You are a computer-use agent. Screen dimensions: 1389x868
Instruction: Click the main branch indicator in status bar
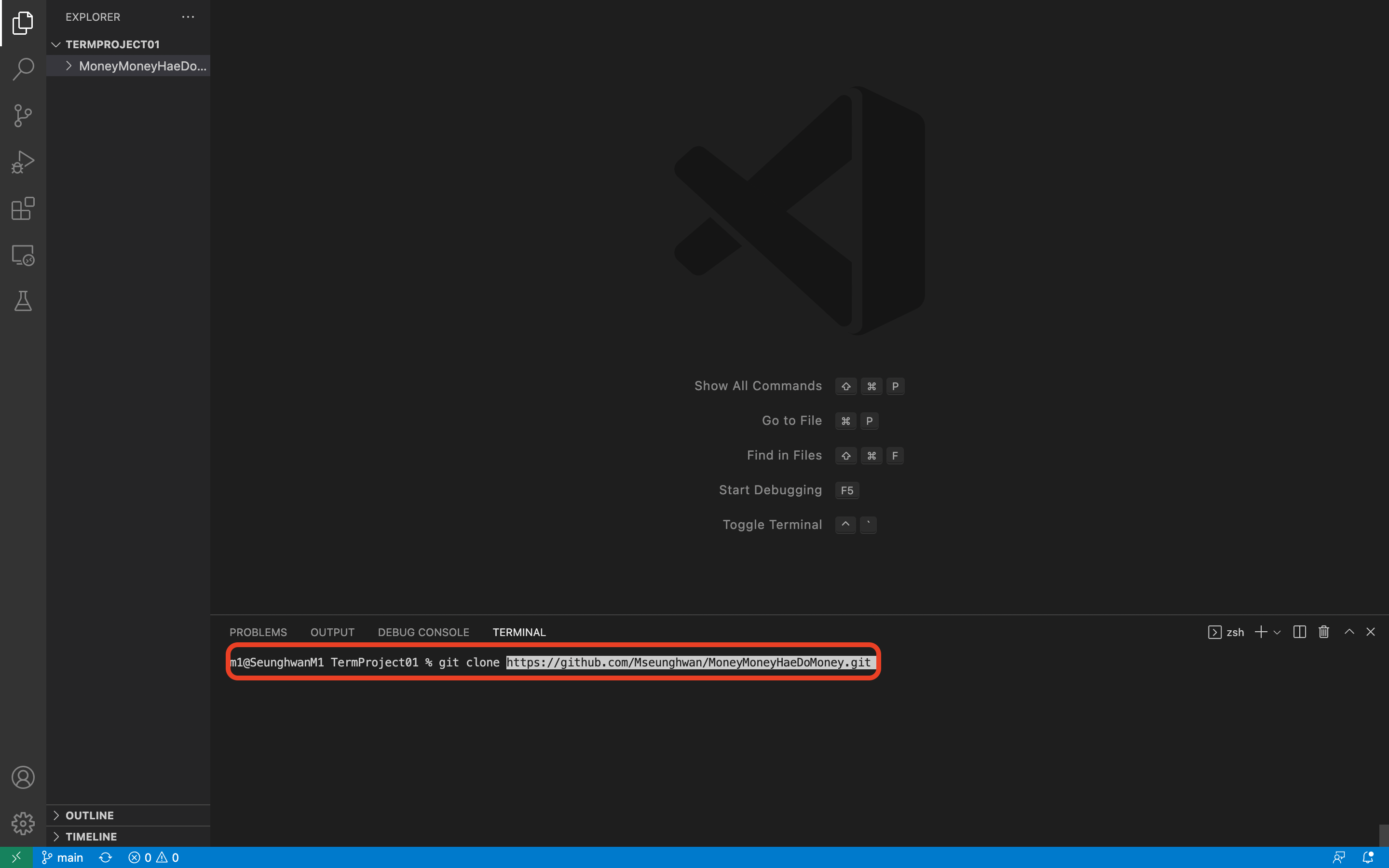click(63, 857)
